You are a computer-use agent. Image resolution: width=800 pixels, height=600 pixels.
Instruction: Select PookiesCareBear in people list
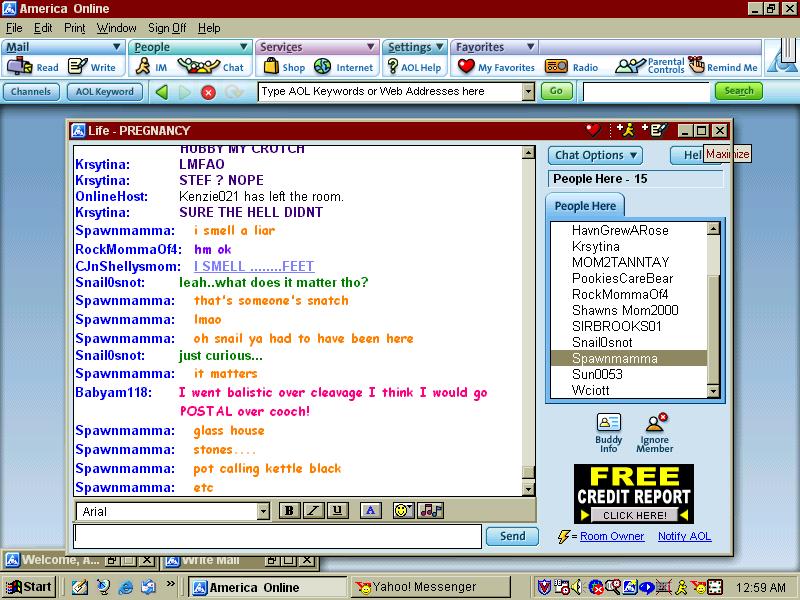click(x=622, y=279)
